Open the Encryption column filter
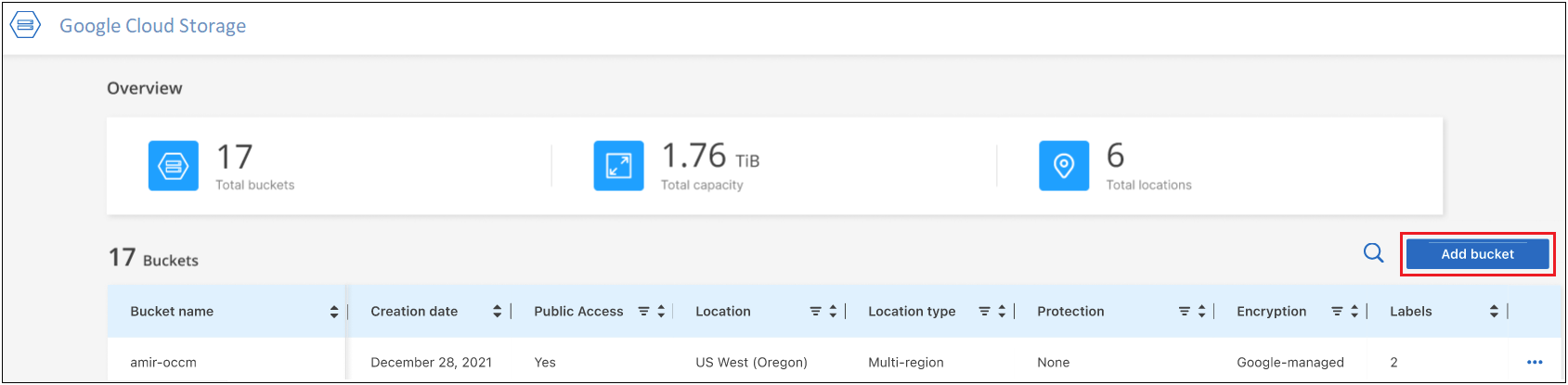Image resolution: width=1568 pixels, height=385 pixels. click(1337, 312)
